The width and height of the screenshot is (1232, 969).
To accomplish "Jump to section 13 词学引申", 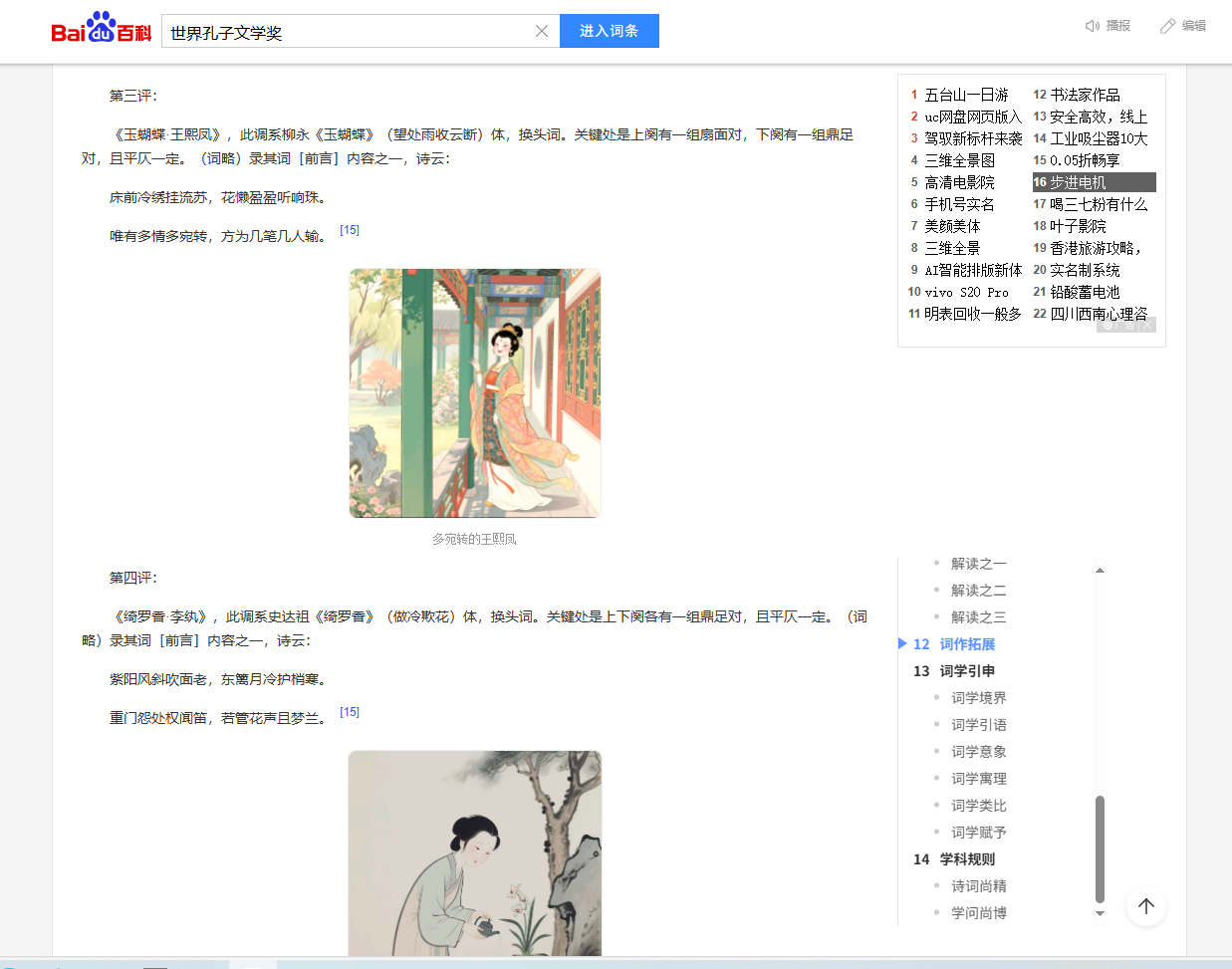I will (x=966, y=671).
